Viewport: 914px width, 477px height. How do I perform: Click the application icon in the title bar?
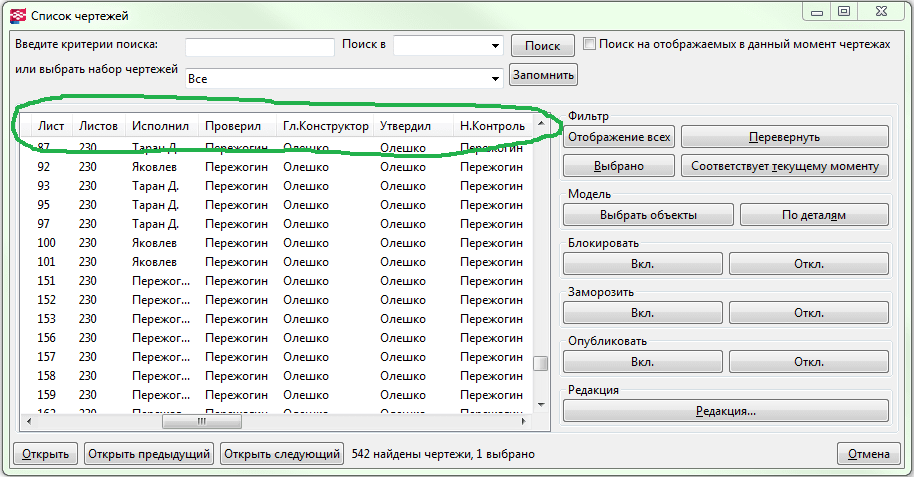click(18, 16)
